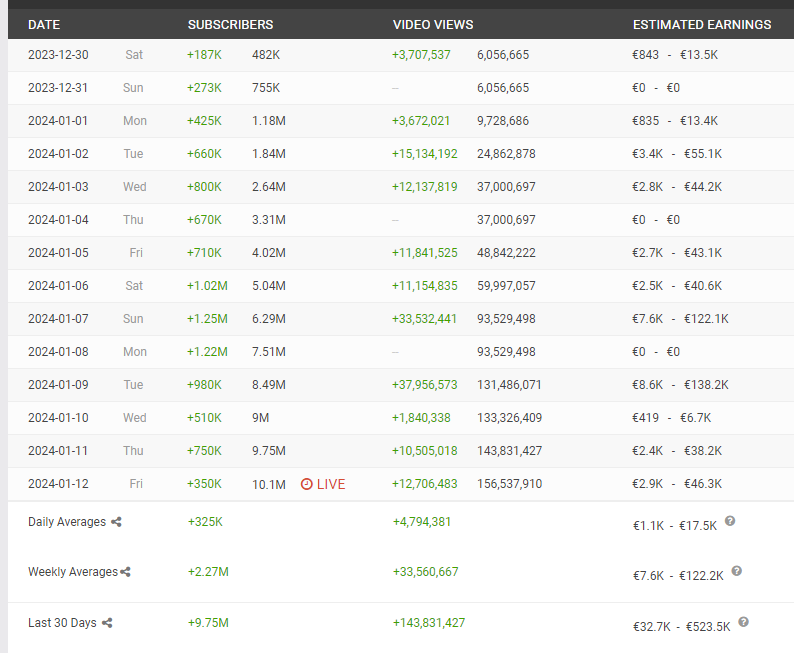Click the Weekly Averages share icon

125,572
